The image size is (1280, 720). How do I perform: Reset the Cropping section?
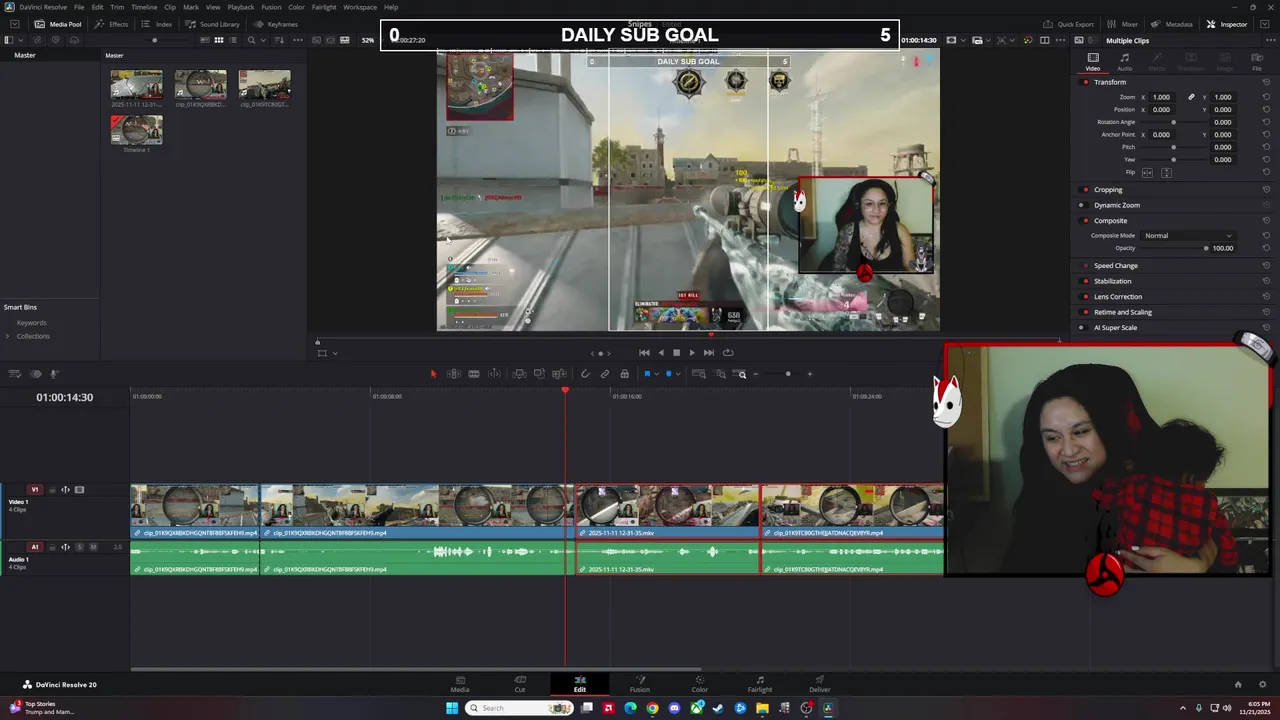(x=1266, y=189)
